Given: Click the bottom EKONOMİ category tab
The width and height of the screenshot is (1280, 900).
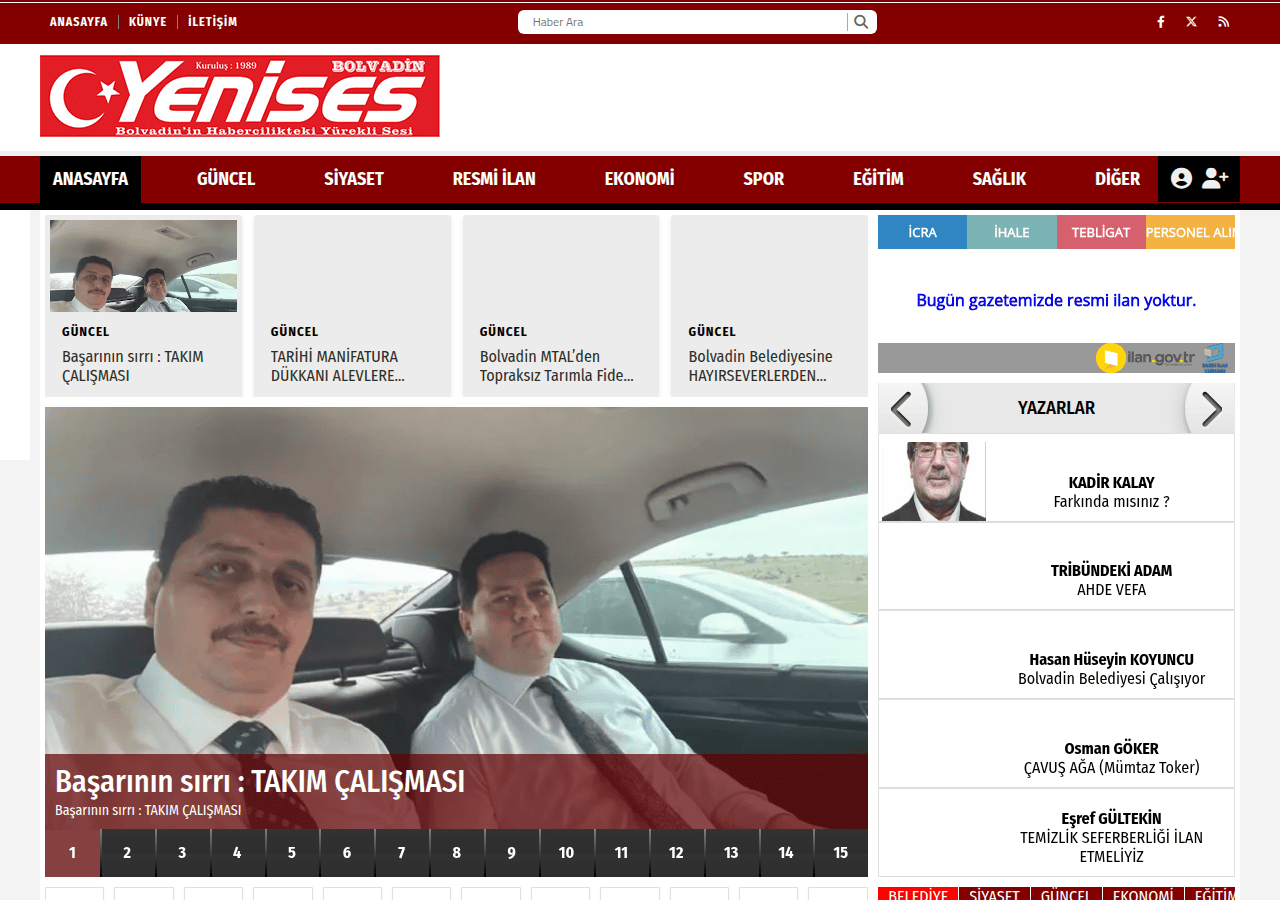Looking at the screenshot, I should point(1143,894).
